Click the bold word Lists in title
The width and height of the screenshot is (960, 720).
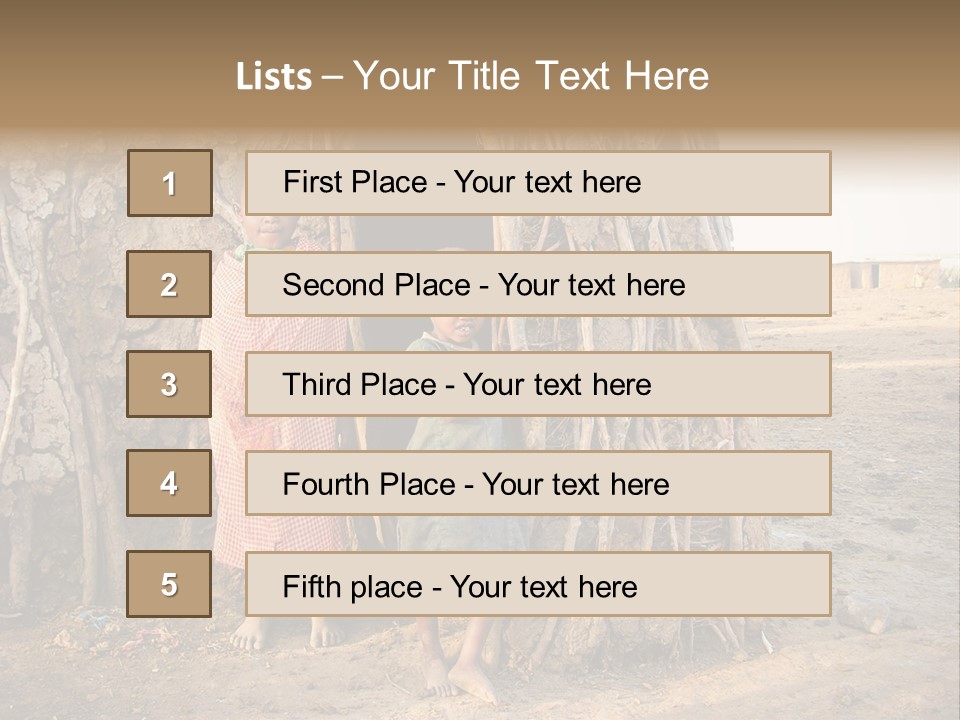click(x=273, y=77)
